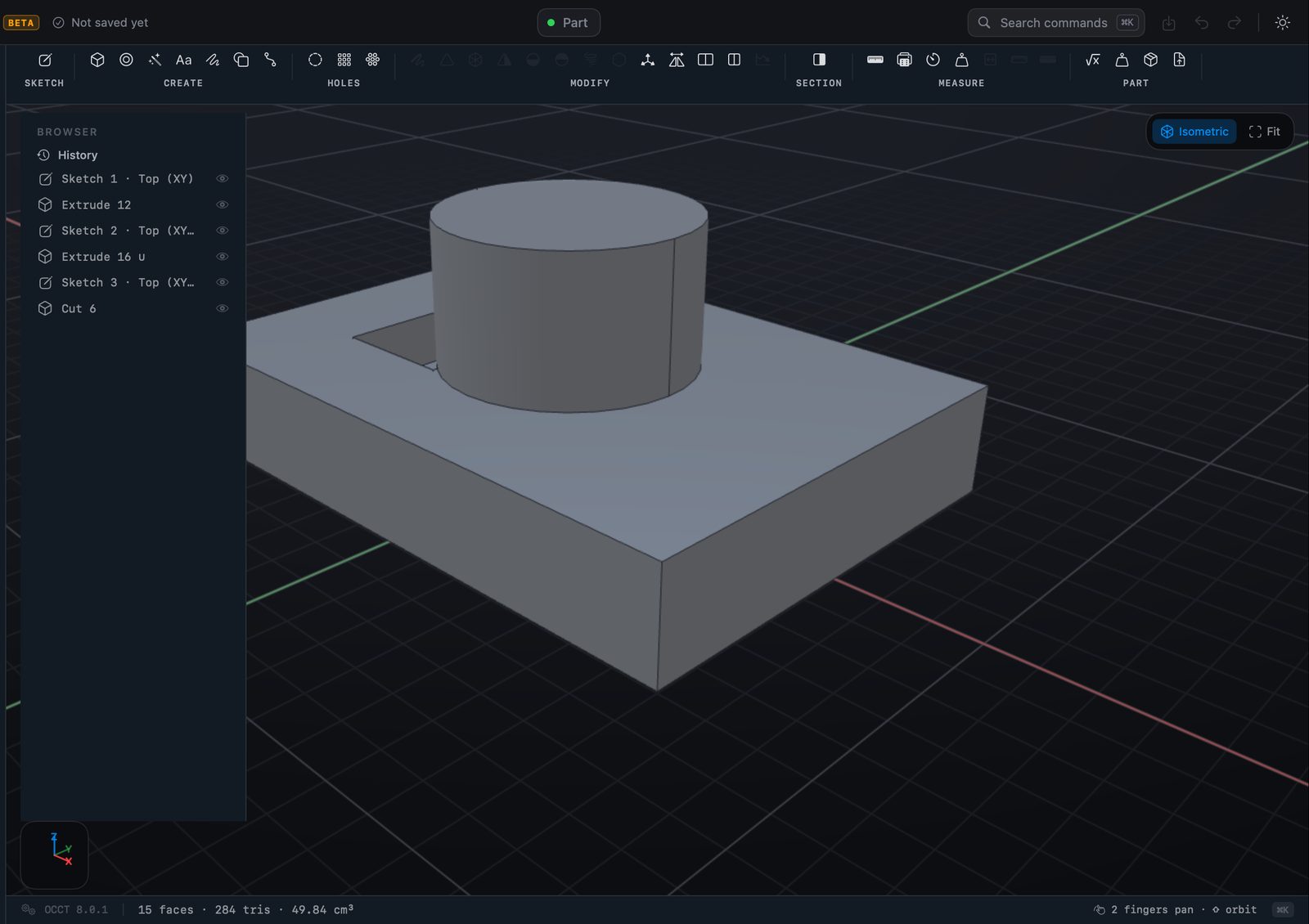The height and width of the screenshot is (924, 1309).
Task: Click the download icon beside the search bar
Action: [1169, 23]
